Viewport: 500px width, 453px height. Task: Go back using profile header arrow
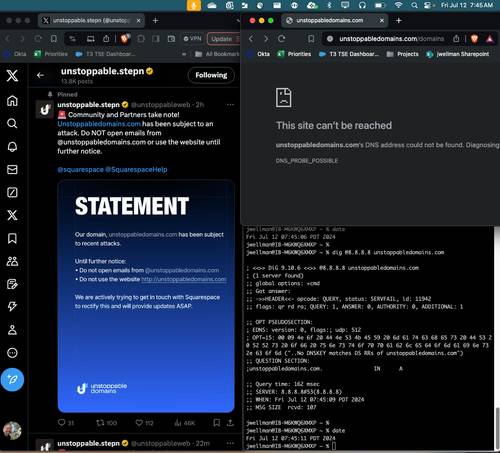point(40,75)
